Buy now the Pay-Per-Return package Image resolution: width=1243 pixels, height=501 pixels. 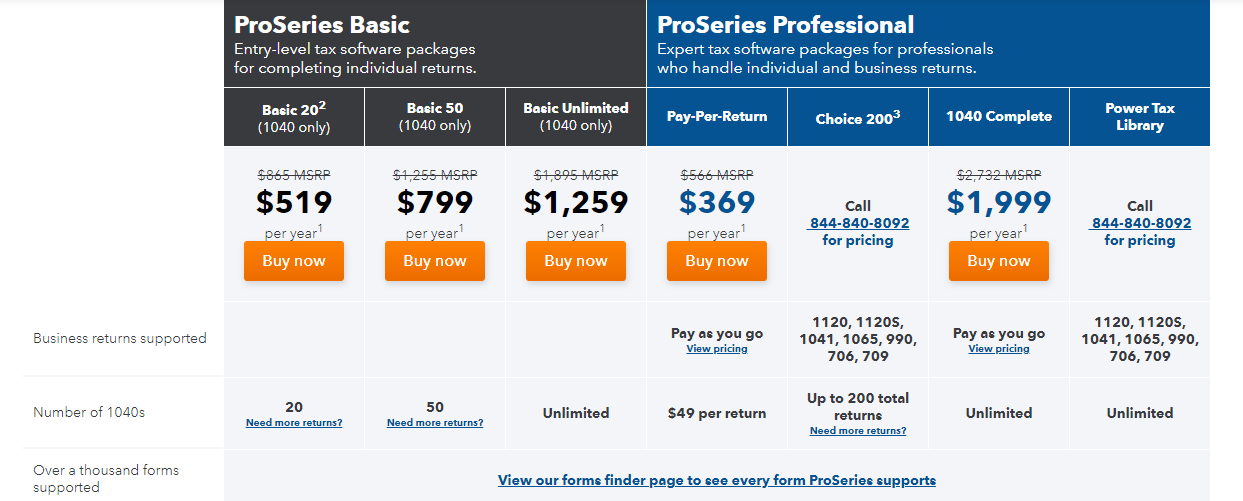click(717, 261)
